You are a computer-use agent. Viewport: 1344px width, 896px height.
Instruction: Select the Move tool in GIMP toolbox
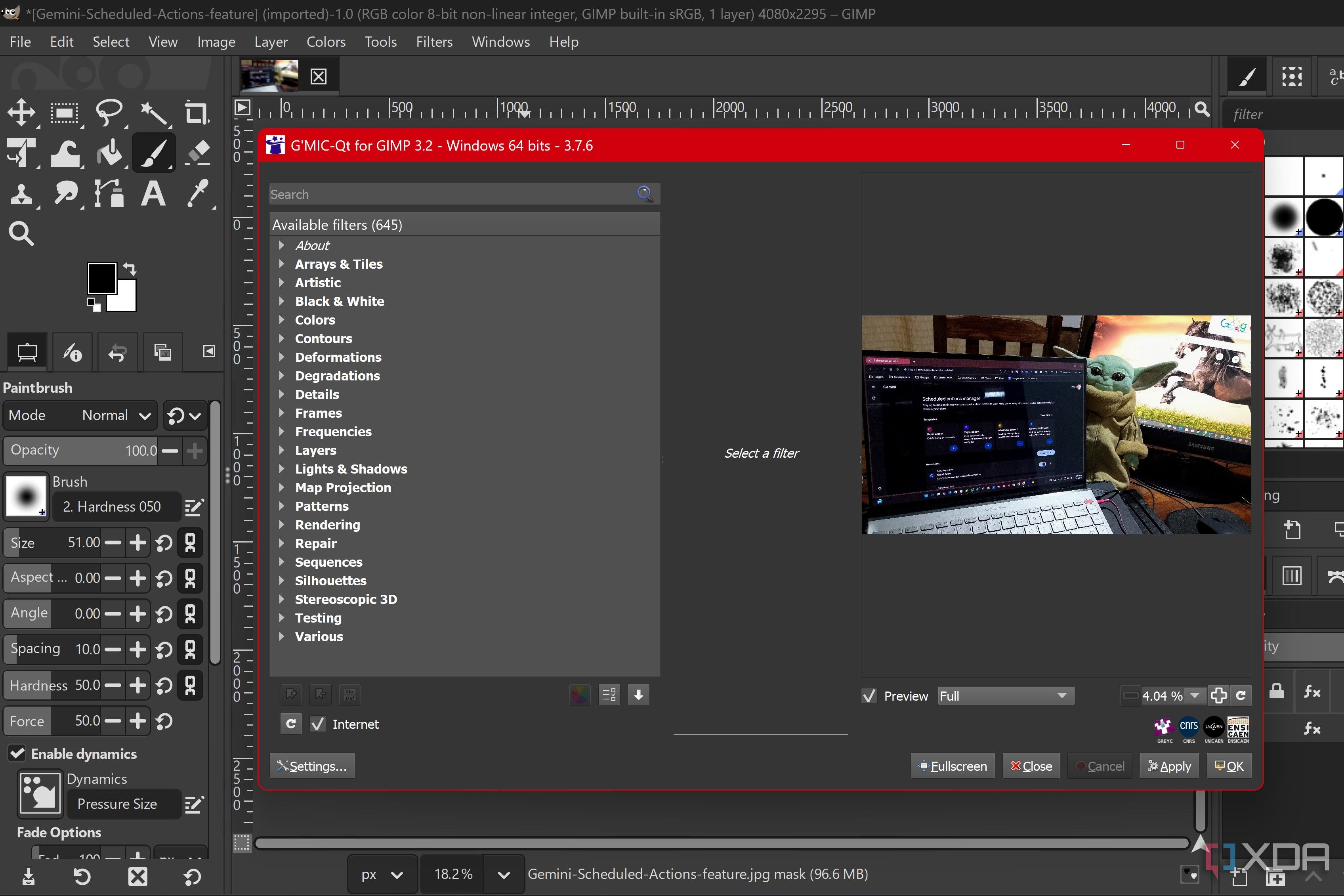(x=21, y=112)
